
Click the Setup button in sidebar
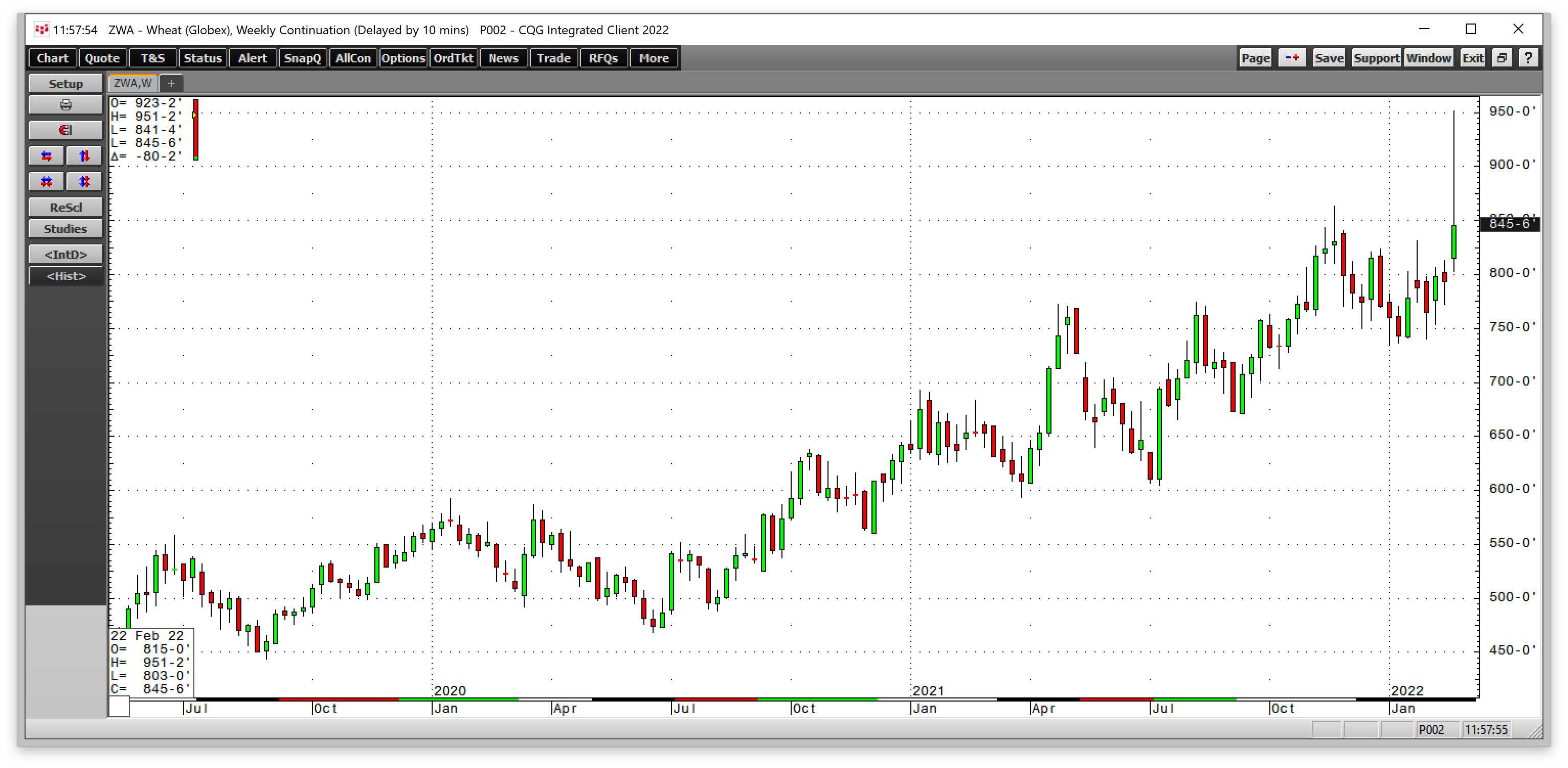click(x=66, y=83)
